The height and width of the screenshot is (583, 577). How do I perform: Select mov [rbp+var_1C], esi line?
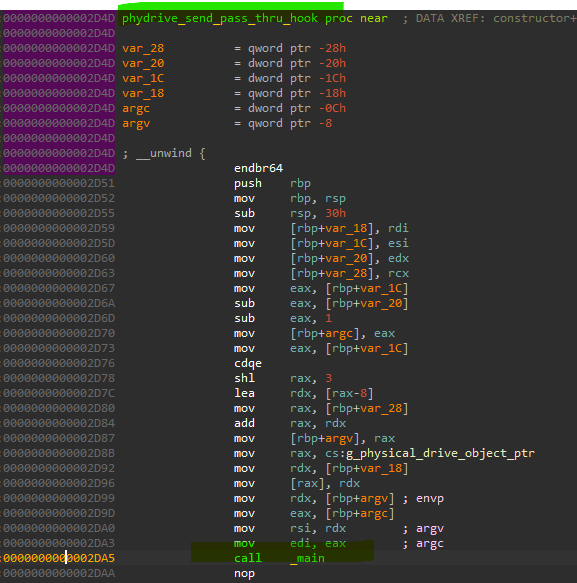[x=321, y=244]
